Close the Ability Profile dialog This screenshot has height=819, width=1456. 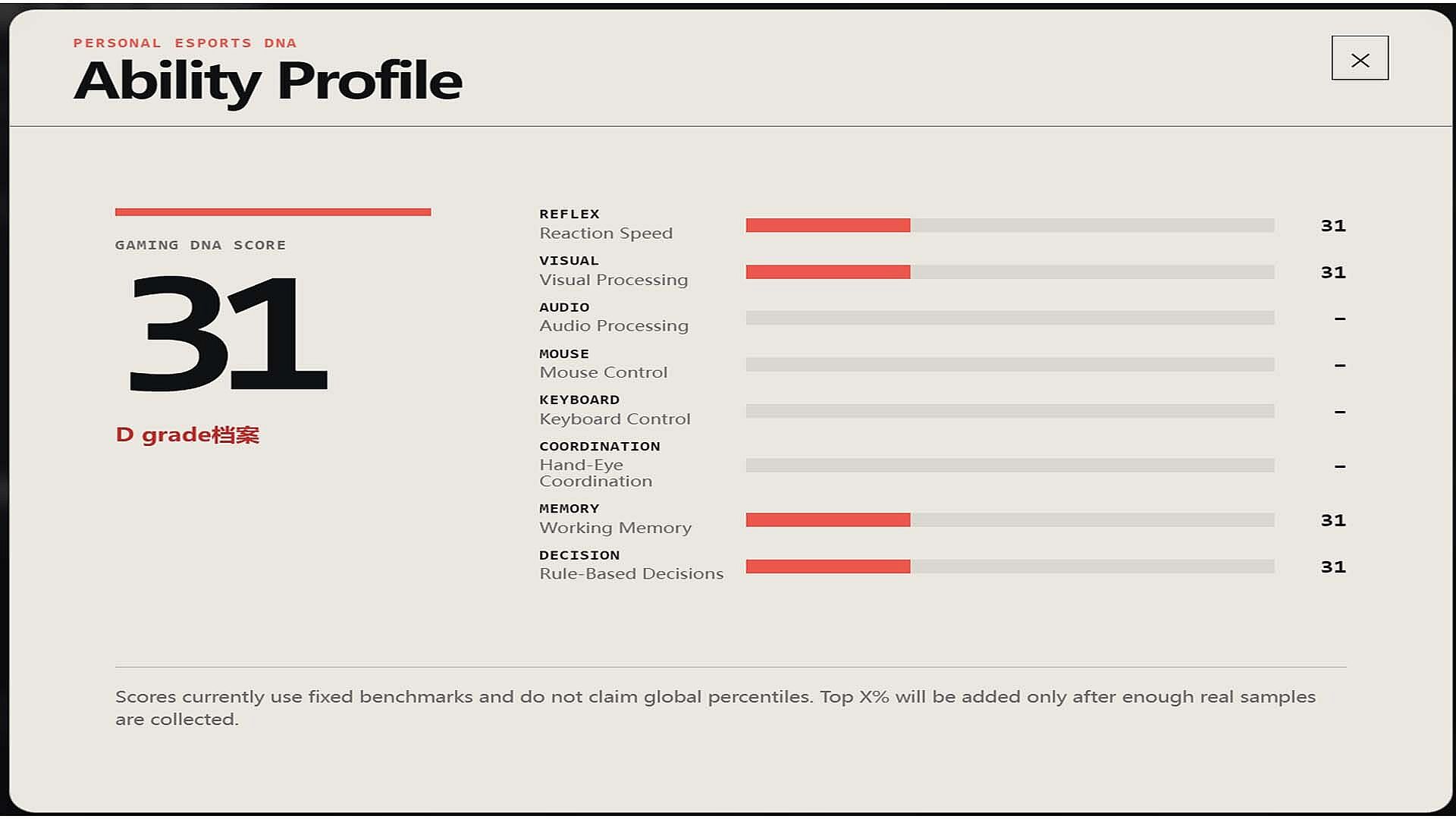pos(1360,58)
